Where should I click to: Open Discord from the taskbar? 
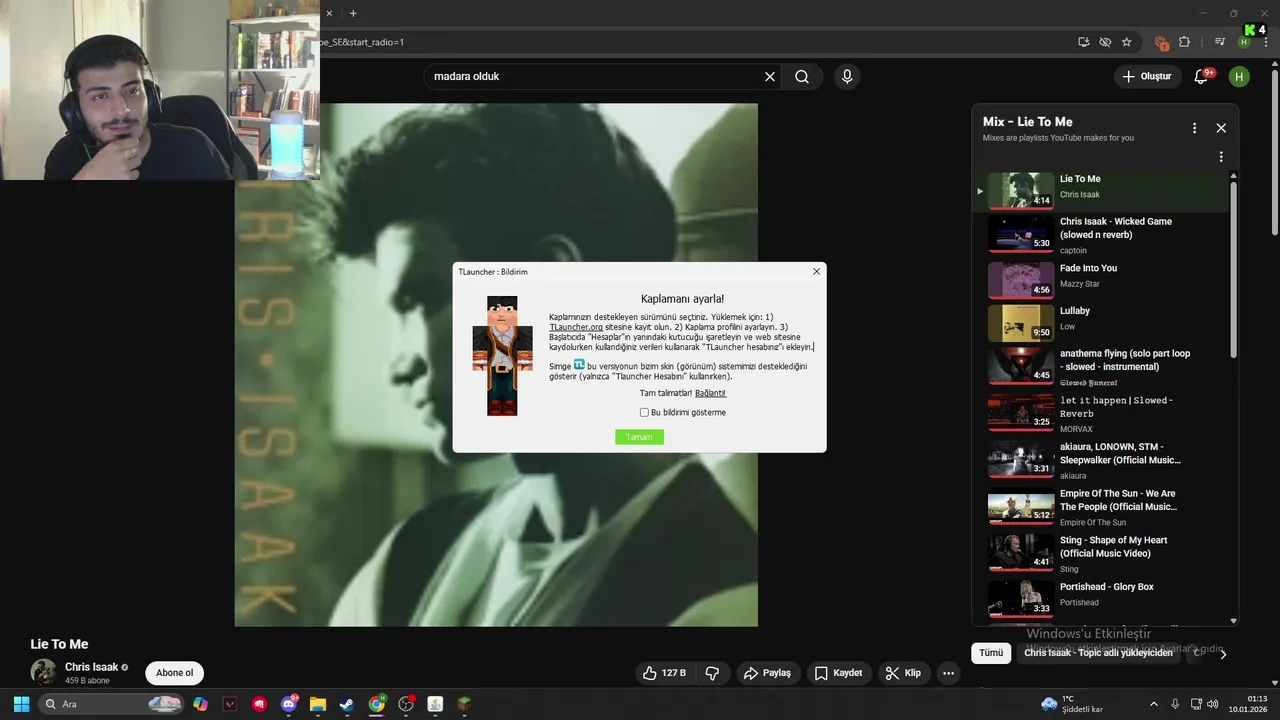(x=289, y=704)
